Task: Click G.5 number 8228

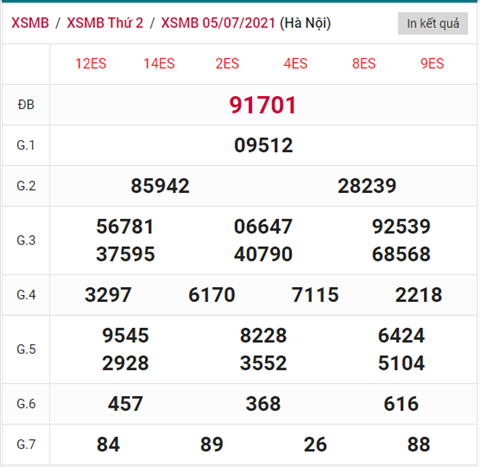Action: click(263, 336)
